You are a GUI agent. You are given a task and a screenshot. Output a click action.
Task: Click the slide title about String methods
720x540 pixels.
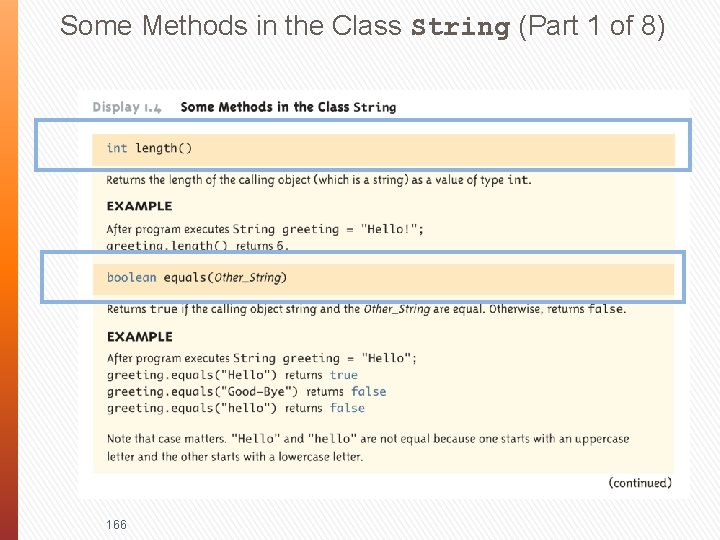tap(362, 26)
